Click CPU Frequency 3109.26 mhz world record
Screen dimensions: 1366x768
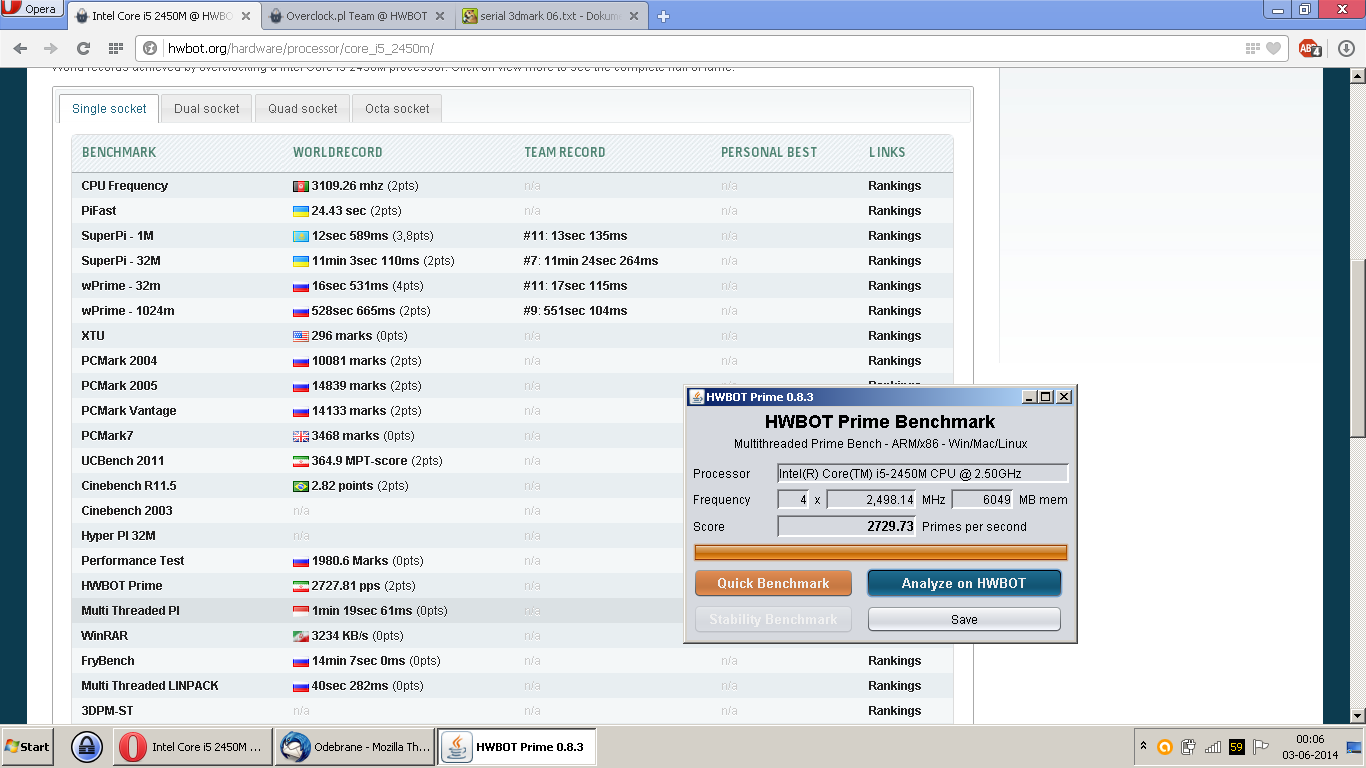point(347,186)
